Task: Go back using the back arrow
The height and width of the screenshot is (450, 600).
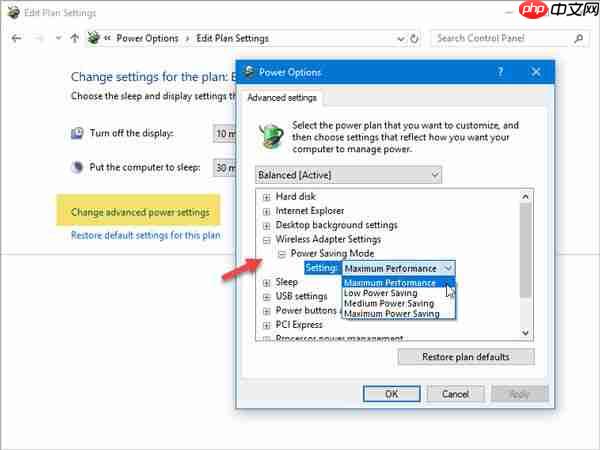Action: [x=16, y=38]
